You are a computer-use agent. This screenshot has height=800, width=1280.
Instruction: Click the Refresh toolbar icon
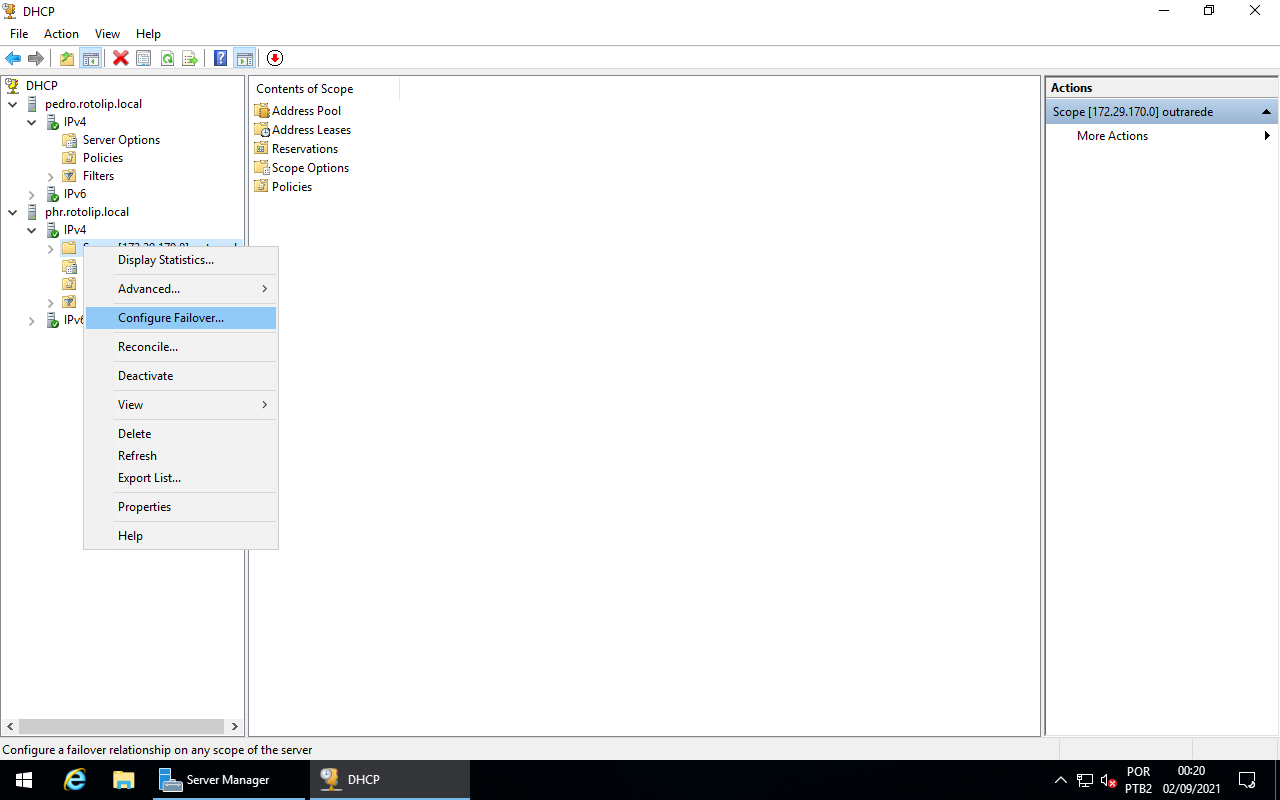click(x=167, y=58)
